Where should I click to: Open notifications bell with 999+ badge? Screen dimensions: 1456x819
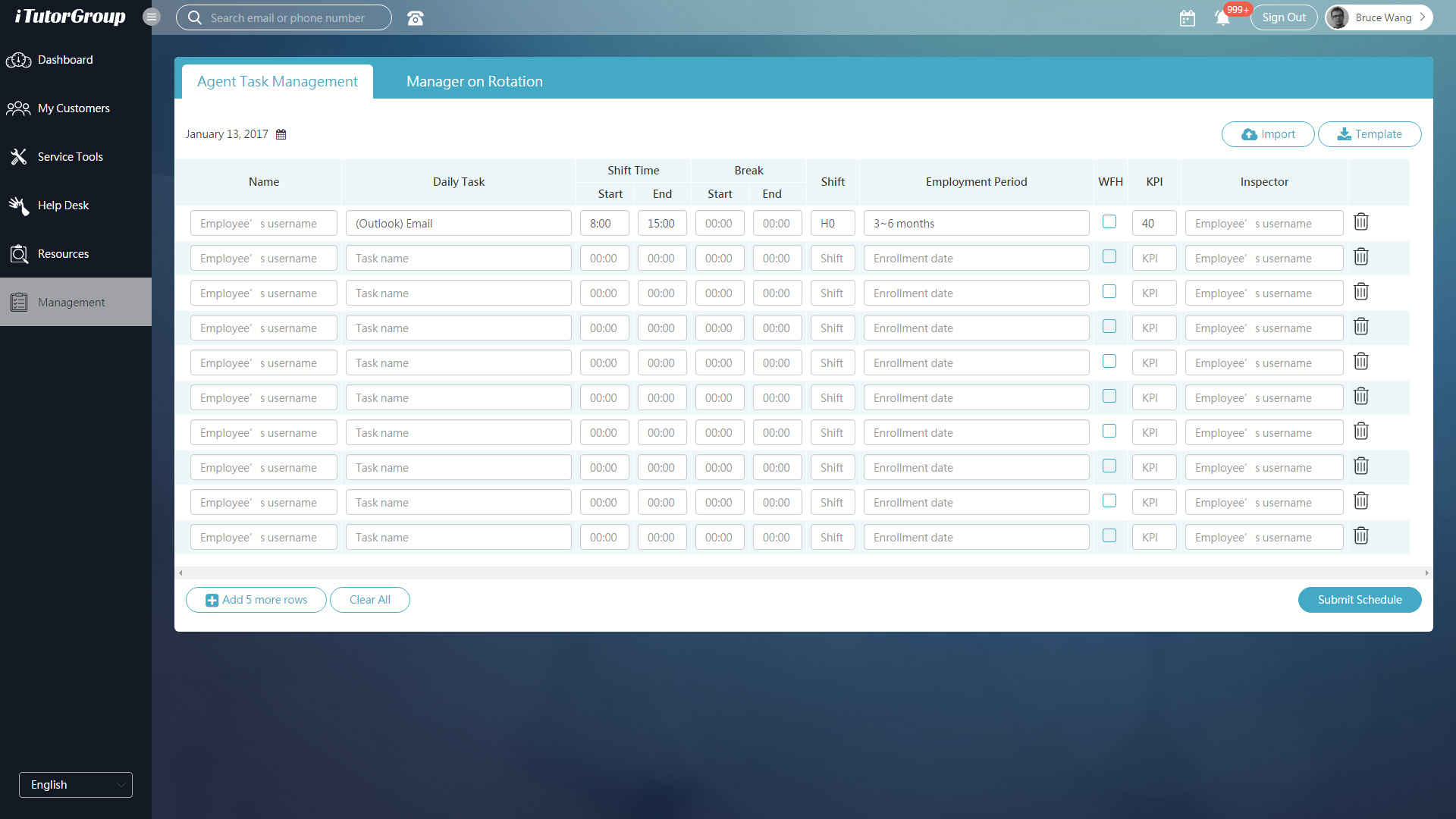click(1222, 18)
